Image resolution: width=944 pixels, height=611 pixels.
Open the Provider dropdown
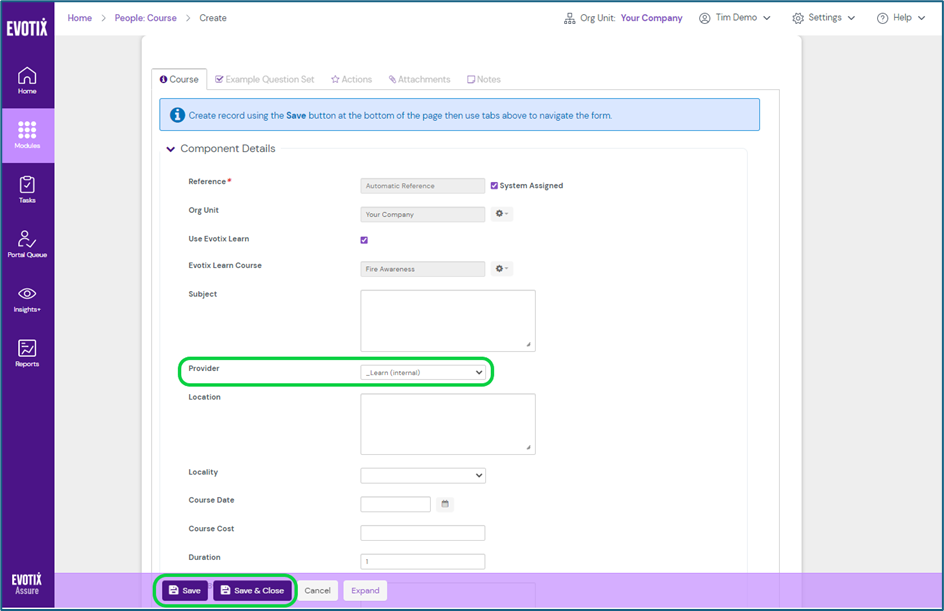point(423,372)
